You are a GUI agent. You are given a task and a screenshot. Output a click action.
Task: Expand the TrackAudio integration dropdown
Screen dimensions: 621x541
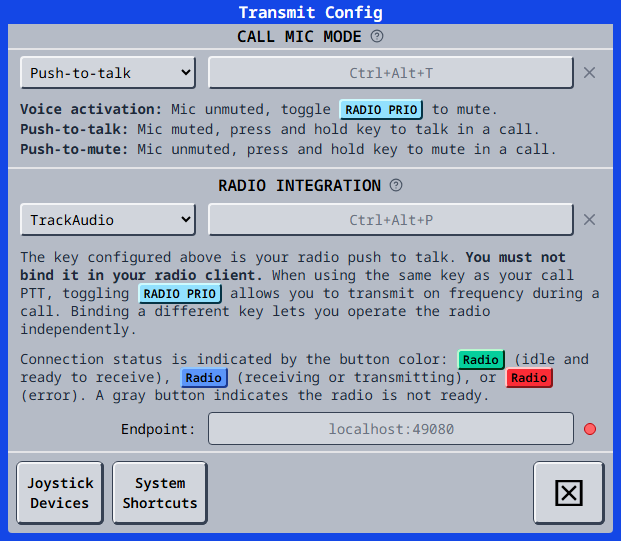108,219
